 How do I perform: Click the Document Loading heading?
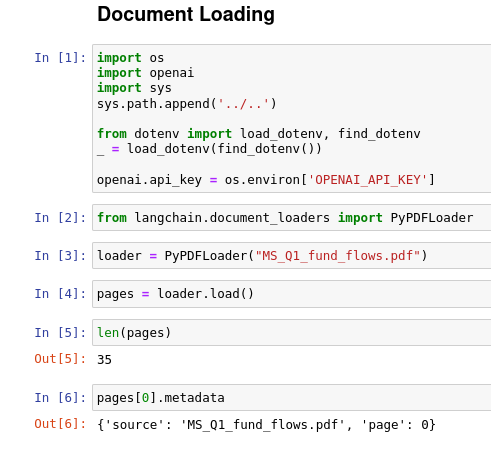tap(186, 14)
